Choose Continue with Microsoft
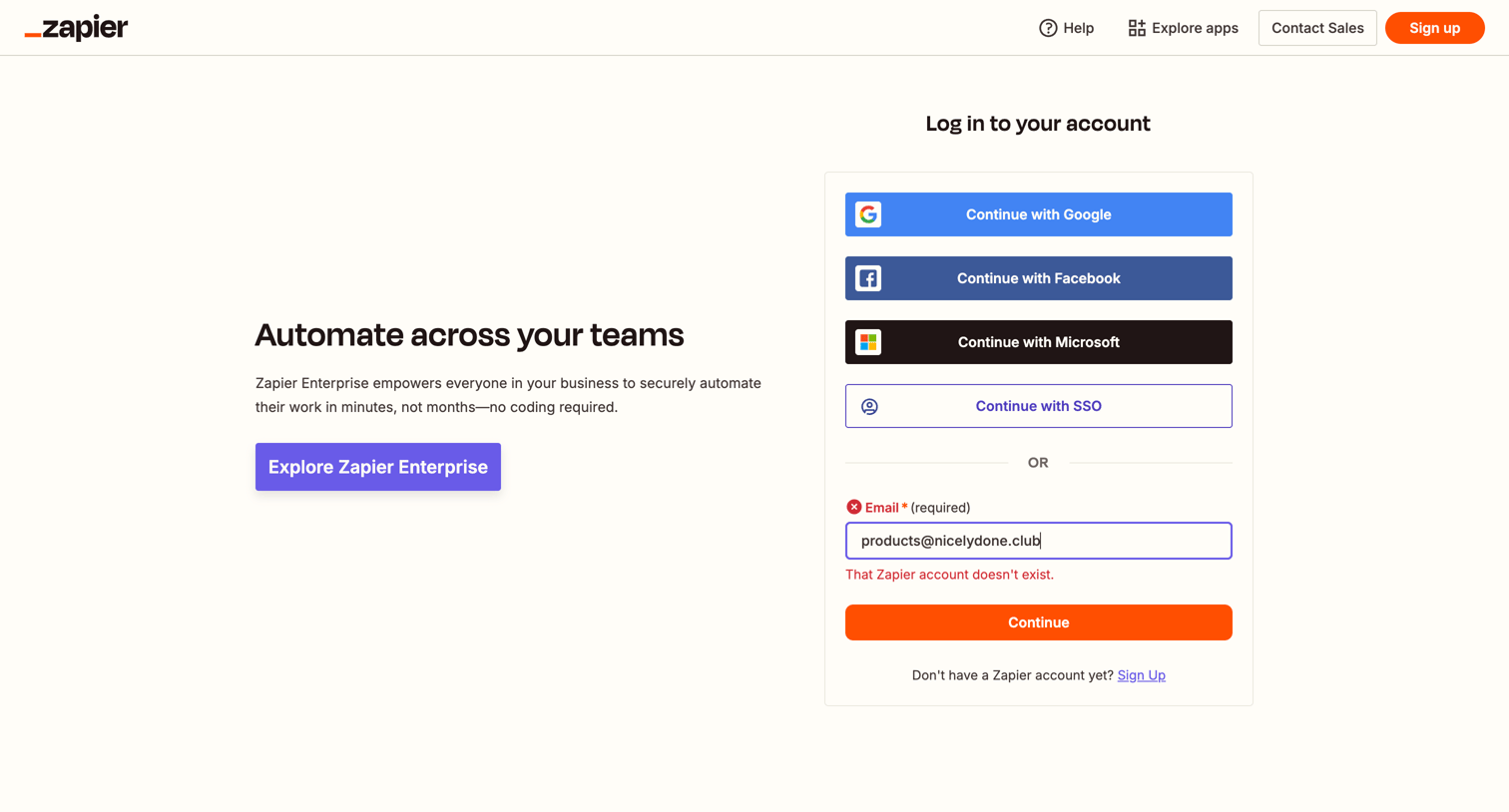1509x812 pixels. [x=1038, y=342]
